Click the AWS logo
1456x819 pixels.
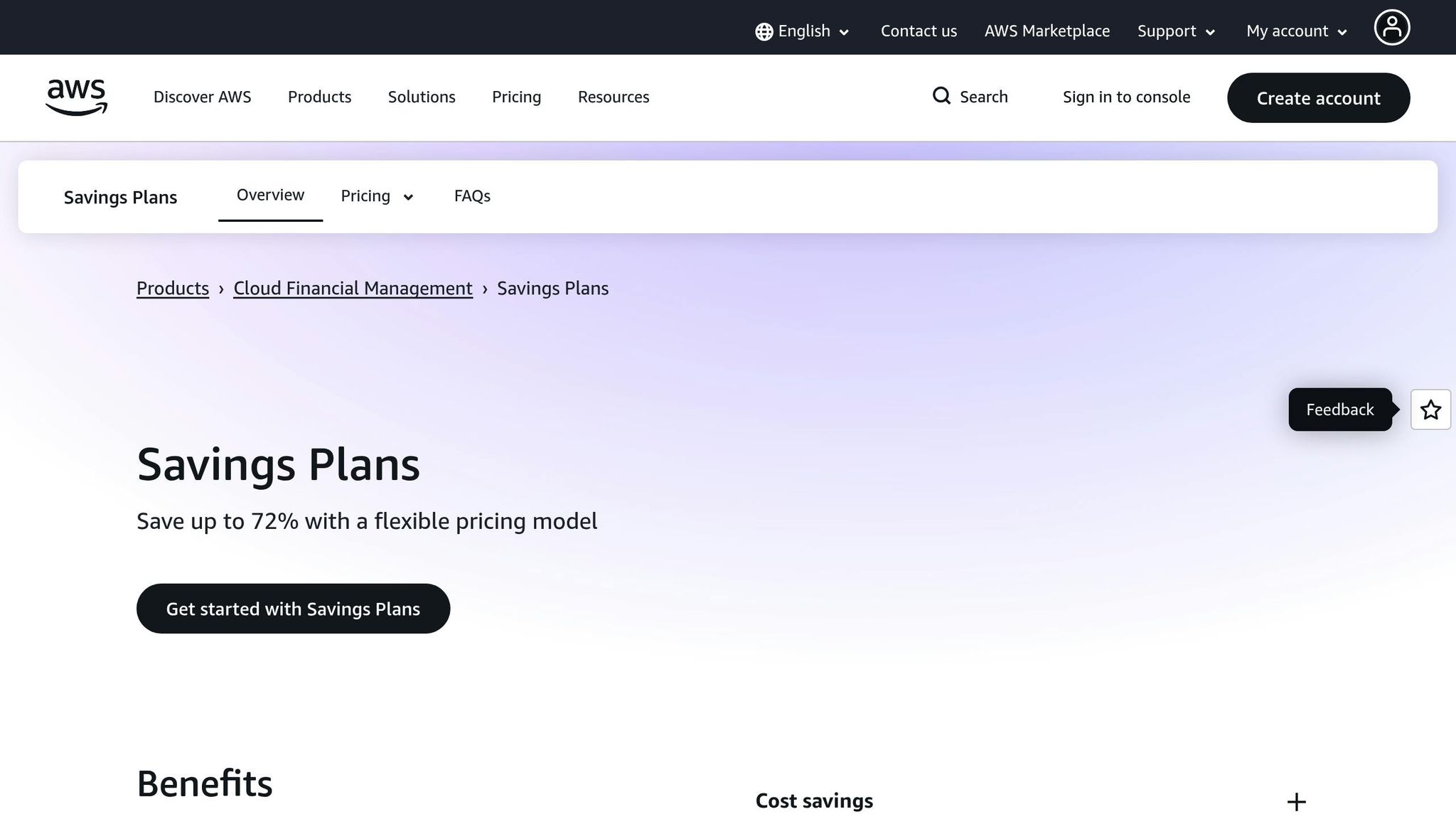point(76,97)
